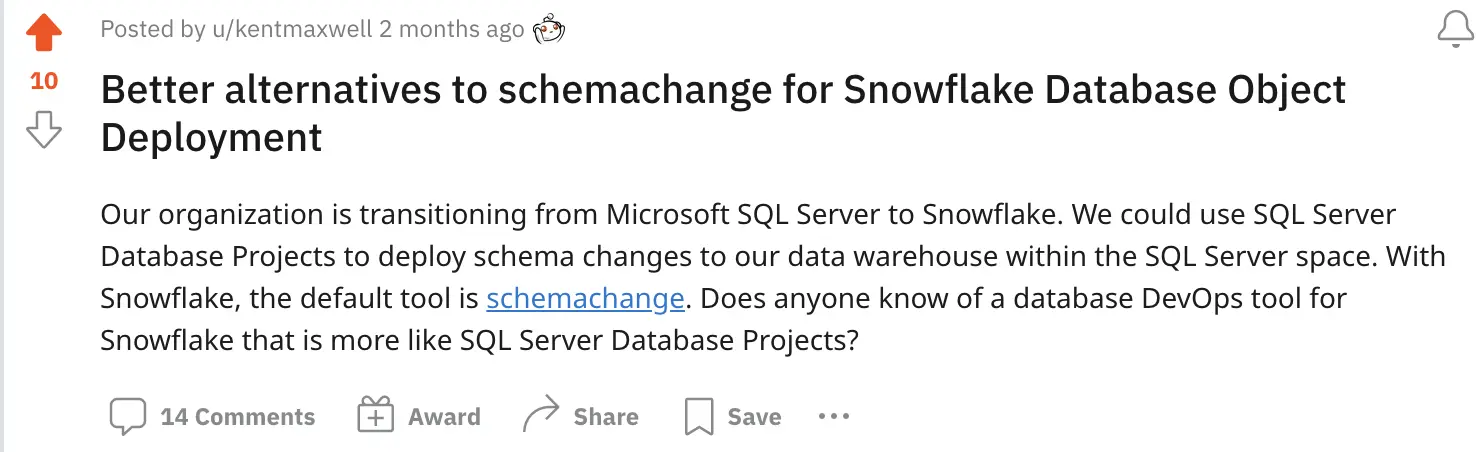1476x452 pixels.
Task: Toggle post notifications with the bell
Action: tap(1455, 29)
